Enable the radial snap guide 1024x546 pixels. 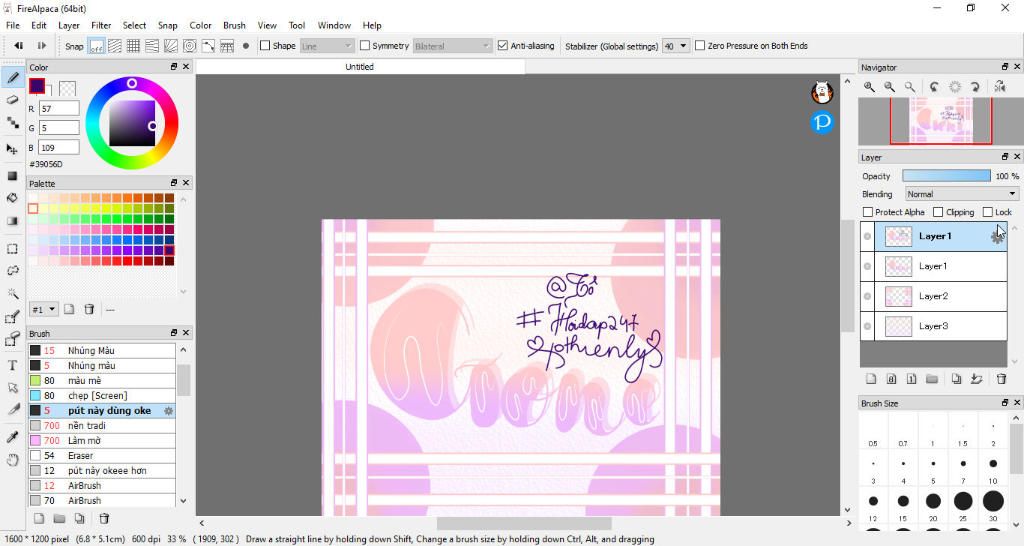(x=170, y=46)
